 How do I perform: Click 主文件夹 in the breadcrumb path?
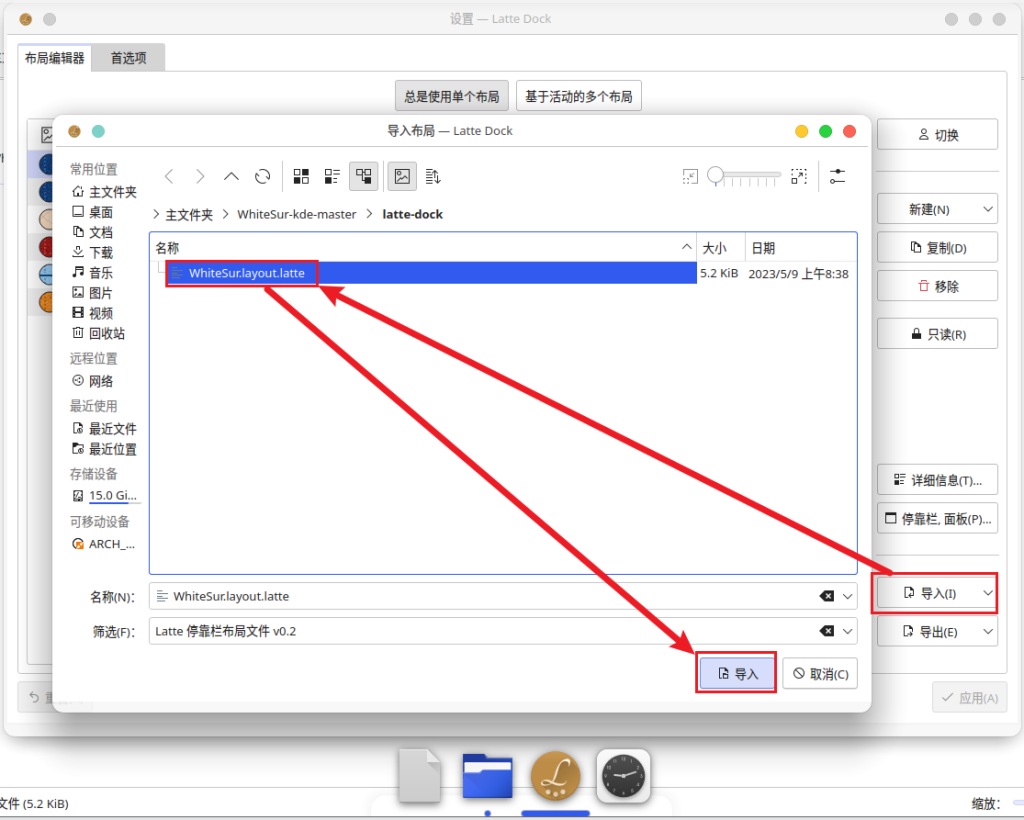[x=189, y=215]
